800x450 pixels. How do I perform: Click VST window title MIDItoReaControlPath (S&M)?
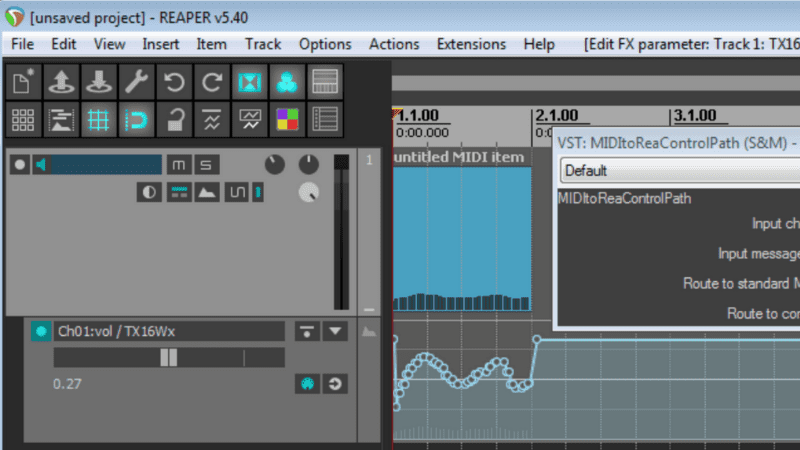pos(672,143)
